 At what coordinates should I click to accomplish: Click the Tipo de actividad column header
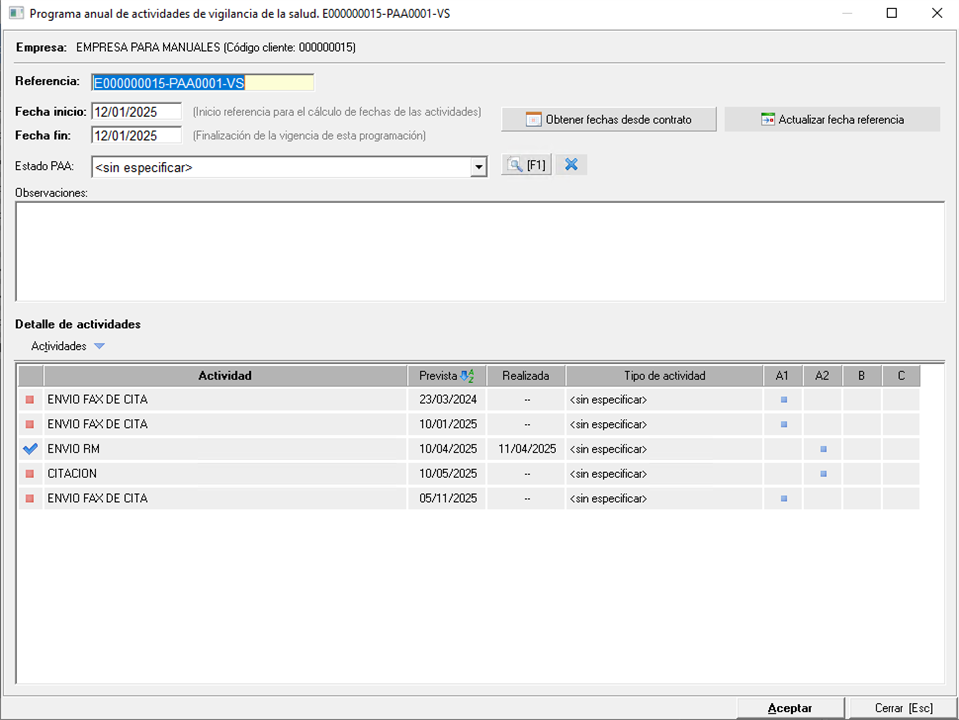coord(664,376)
